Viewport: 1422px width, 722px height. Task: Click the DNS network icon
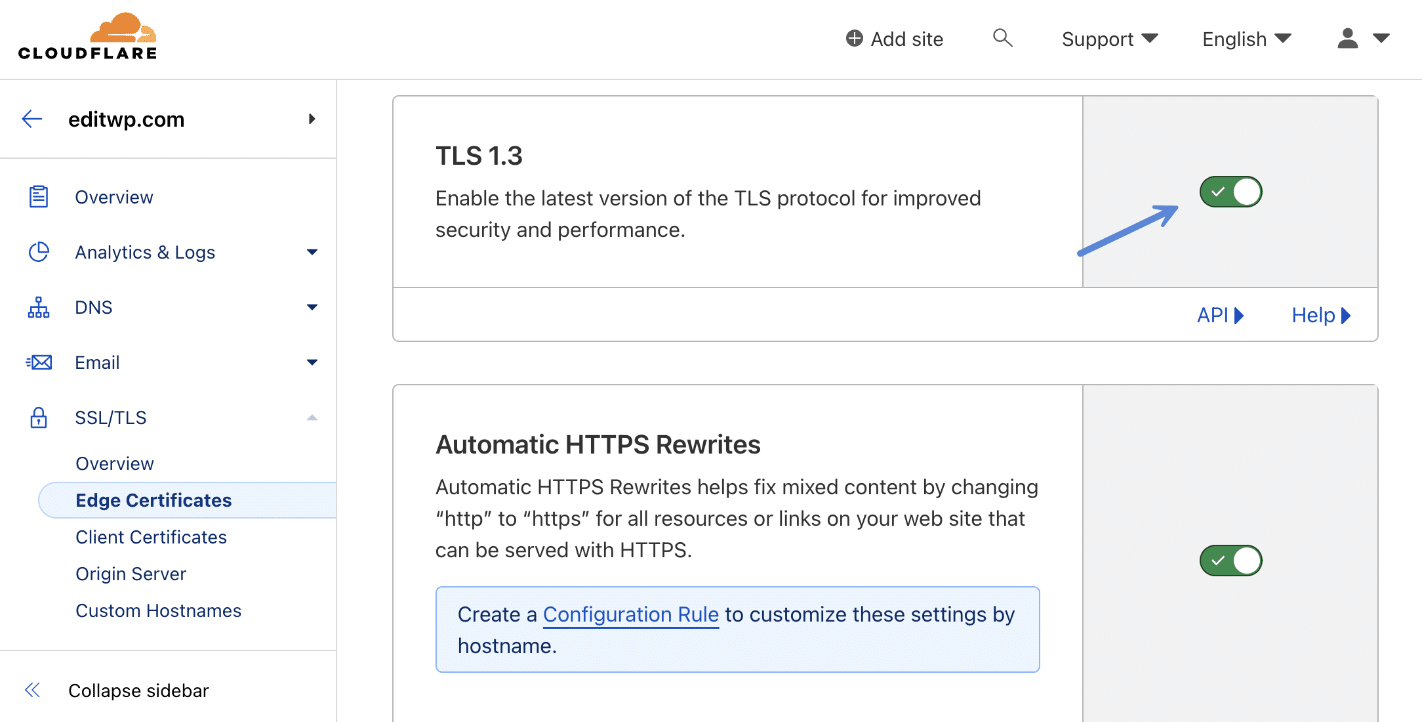38,307
